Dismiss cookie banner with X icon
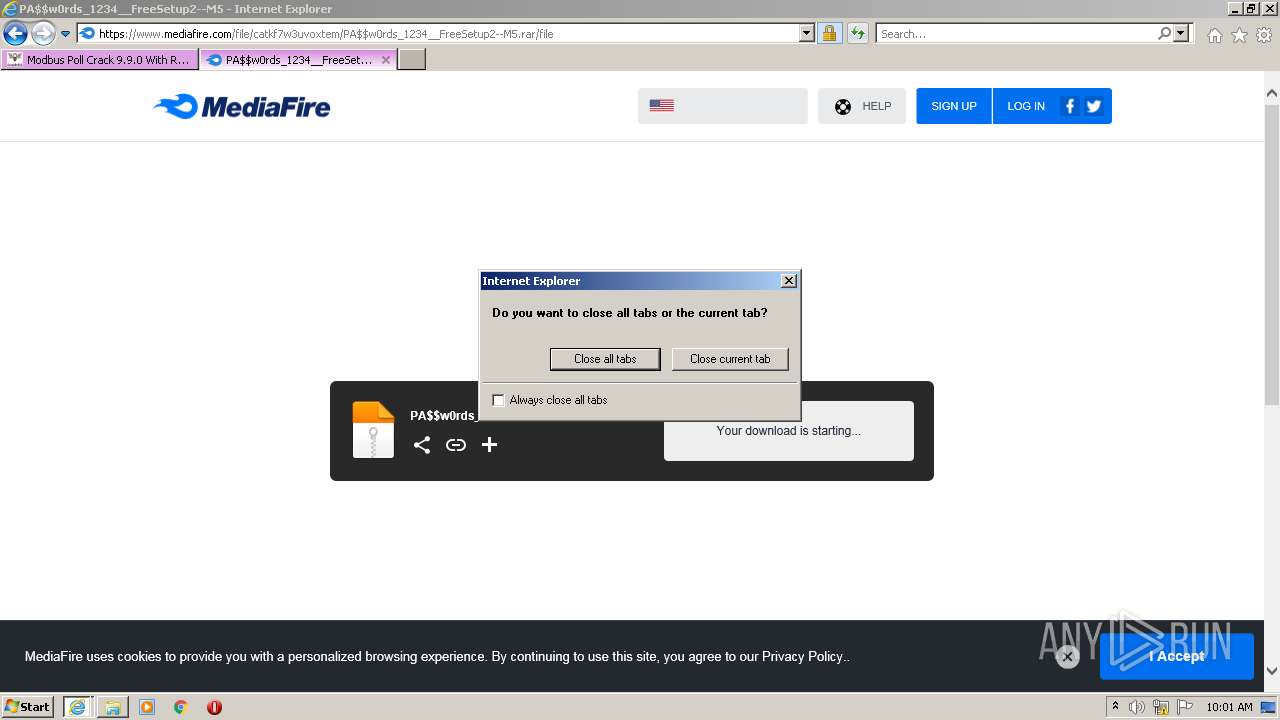Viewport: 1280px width, 720px height. pos(1067,657)
